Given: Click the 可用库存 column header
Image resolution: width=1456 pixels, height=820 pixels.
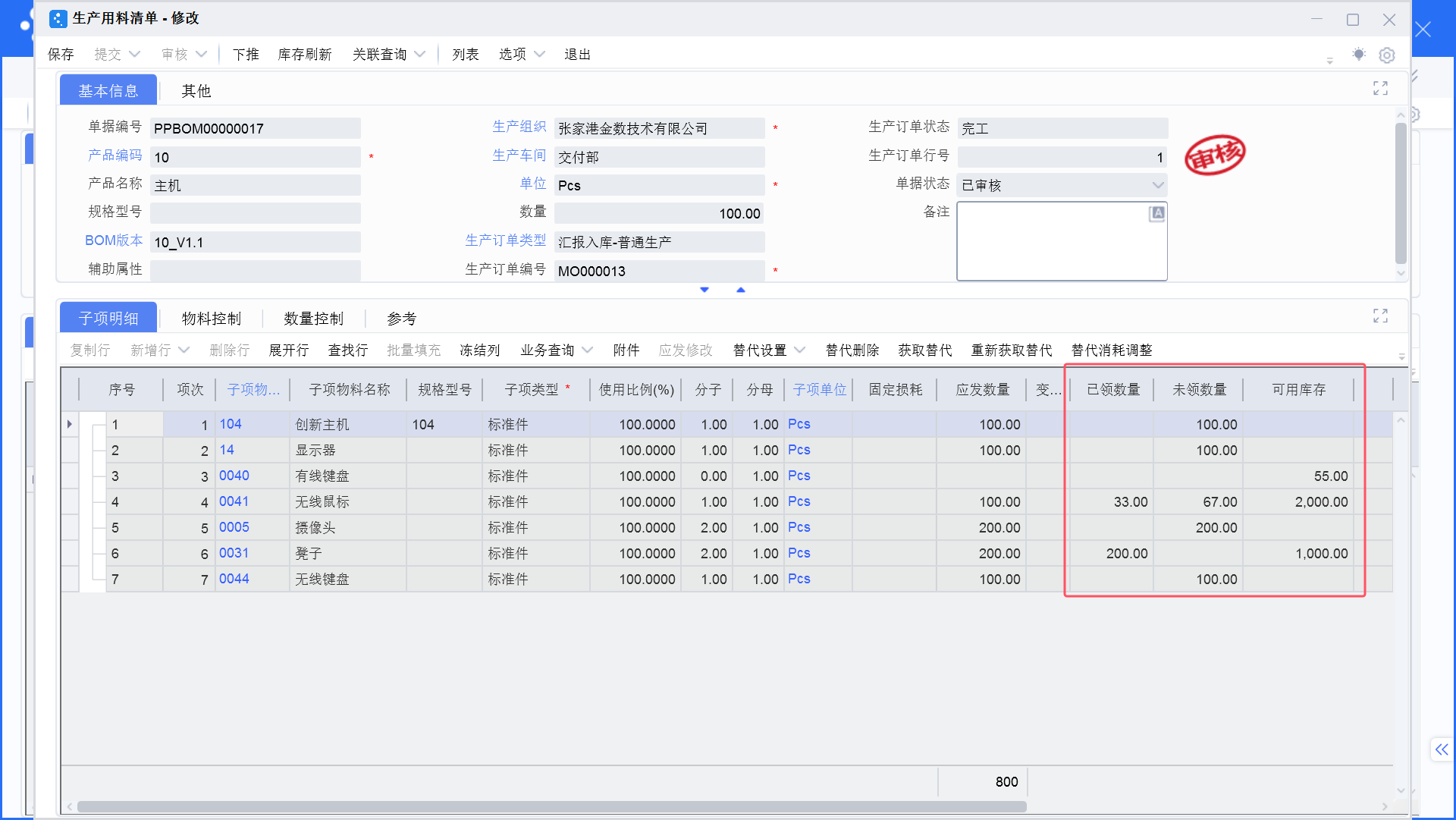Looking at the screenshot, I should click(x=1298, y=390).
